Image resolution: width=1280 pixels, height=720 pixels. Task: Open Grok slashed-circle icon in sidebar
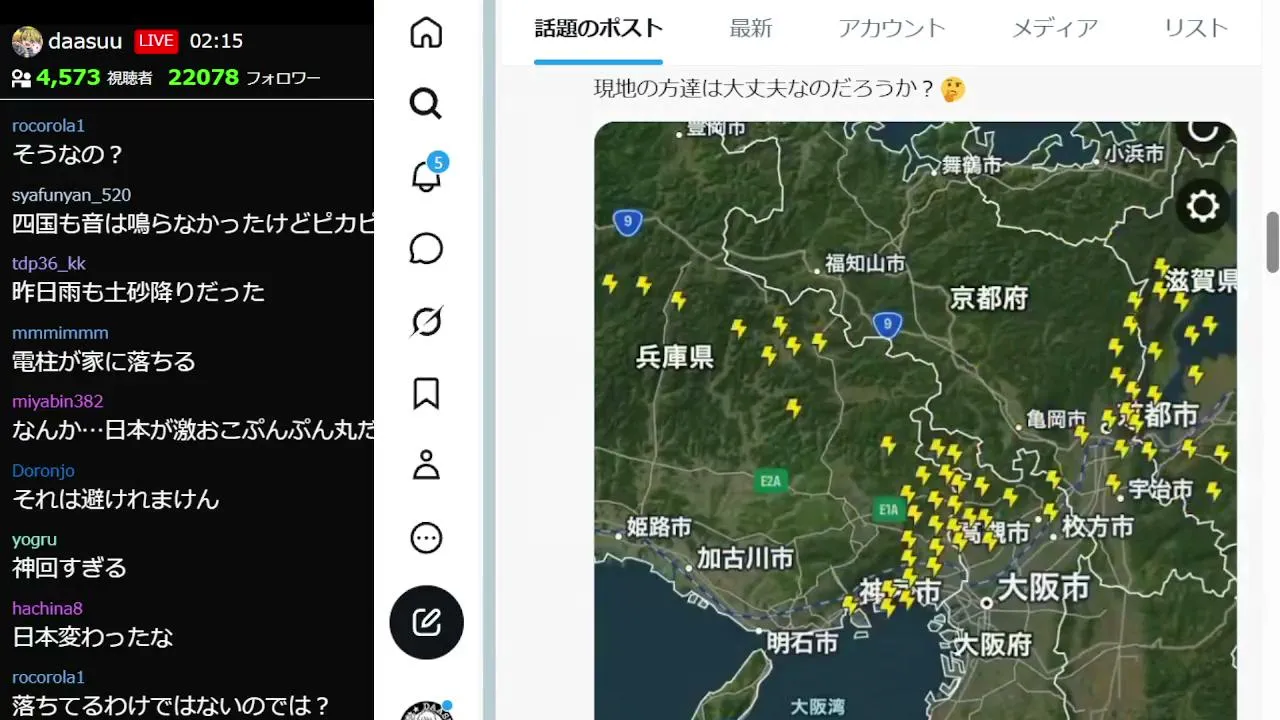point(426,322)
